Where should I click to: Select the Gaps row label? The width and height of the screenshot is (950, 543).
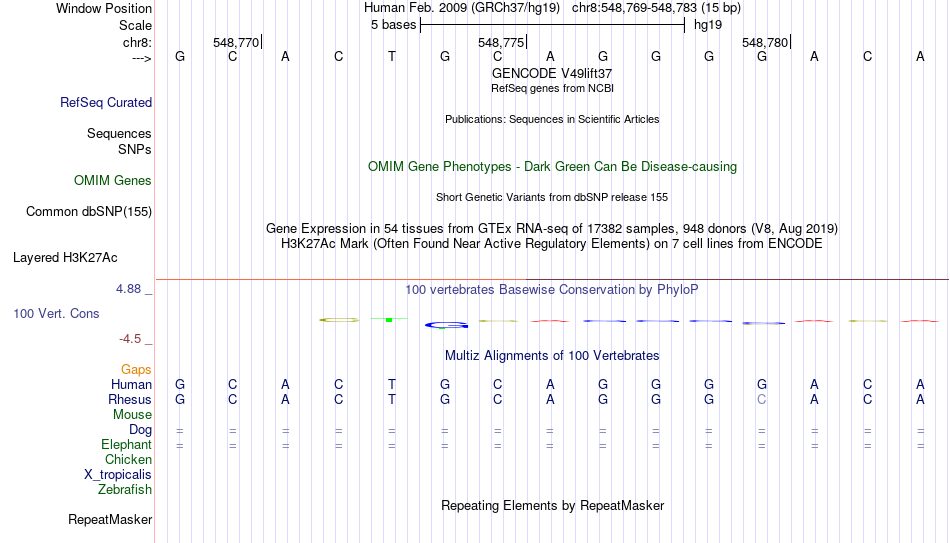136,370
